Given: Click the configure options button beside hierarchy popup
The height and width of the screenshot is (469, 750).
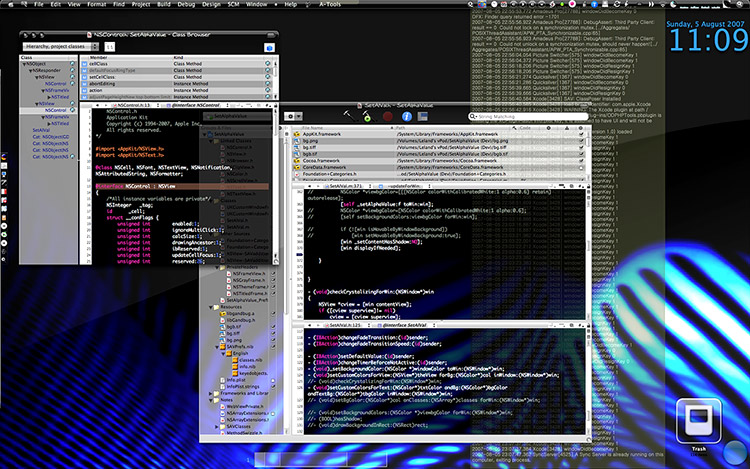Looking at the screenshot, I should pos(110,47).
